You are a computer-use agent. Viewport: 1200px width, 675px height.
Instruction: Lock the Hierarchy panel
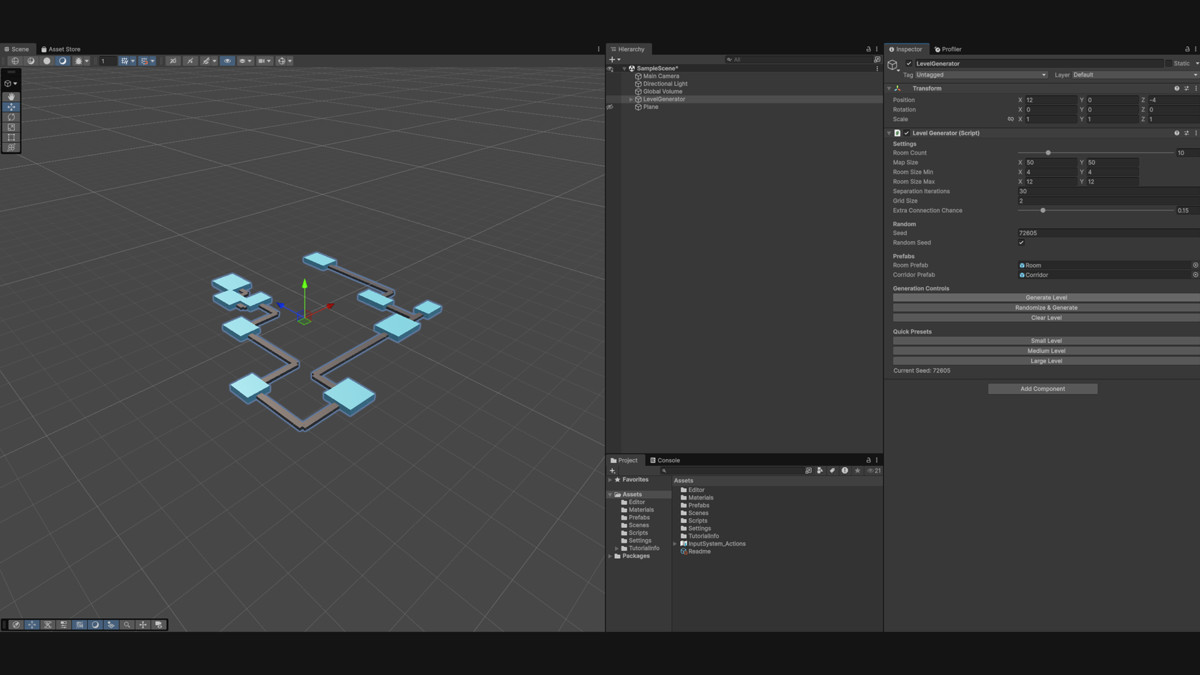(x=868, y=49)
